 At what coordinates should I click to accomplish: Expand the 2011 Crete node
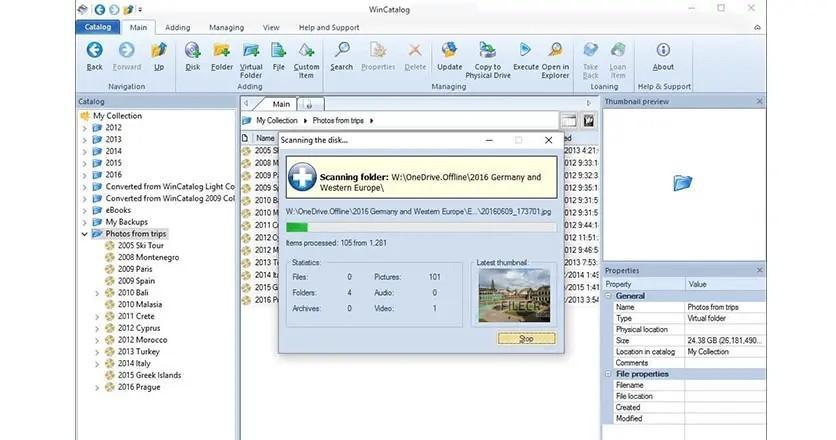[x=97, y=316]
